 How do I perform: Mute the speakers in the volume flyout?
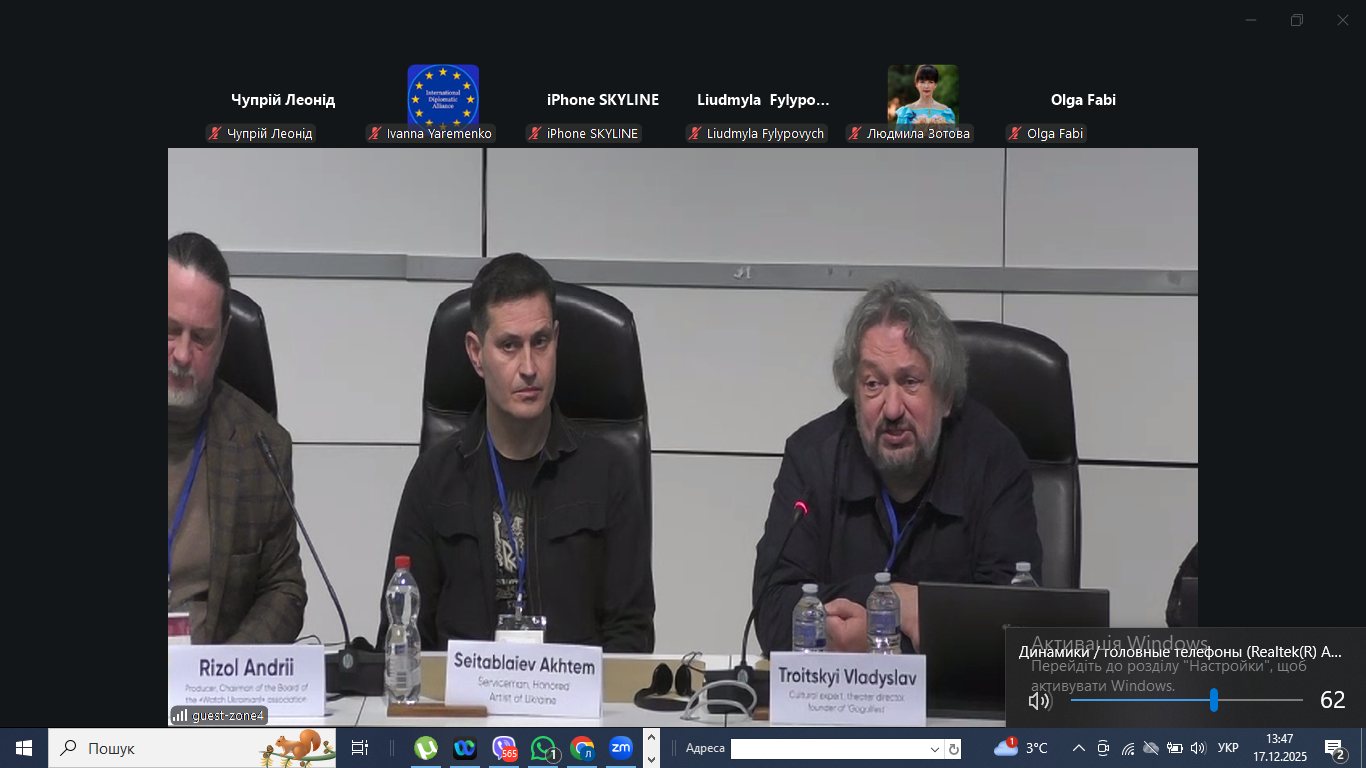coord(1040,700)
